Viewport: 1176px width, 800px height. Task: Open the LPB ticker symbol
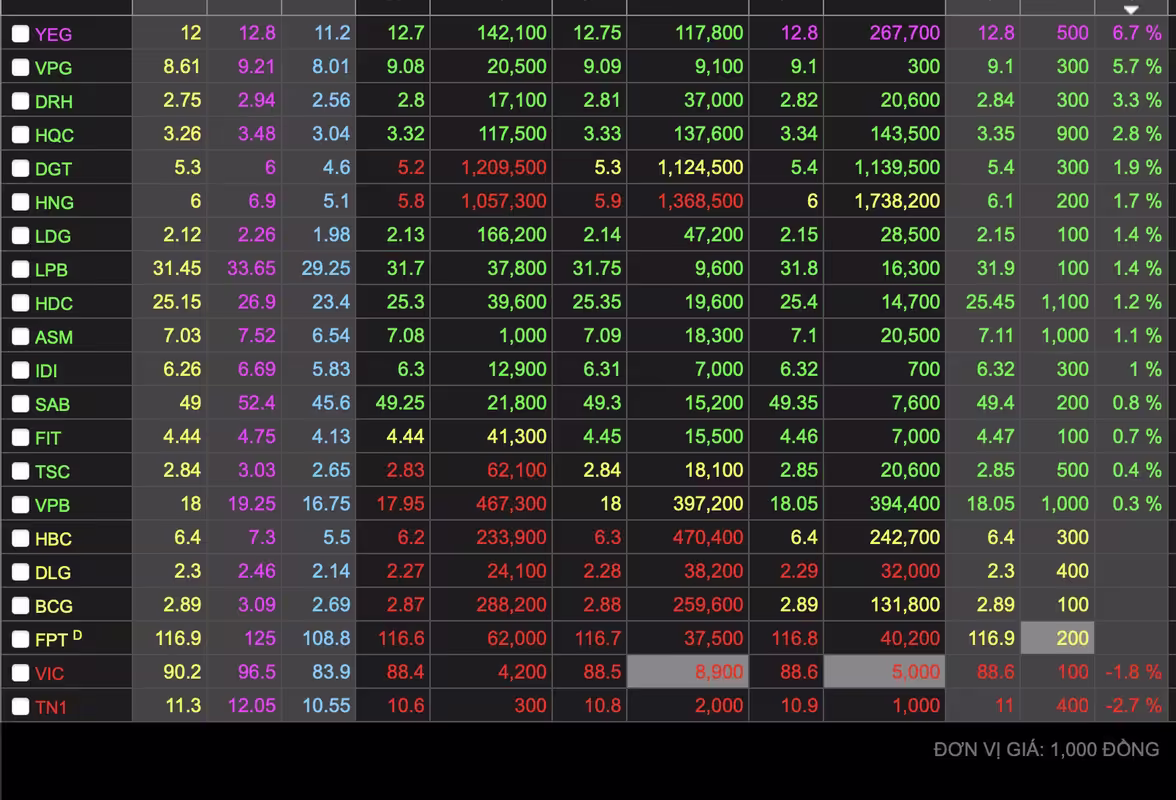51,270
